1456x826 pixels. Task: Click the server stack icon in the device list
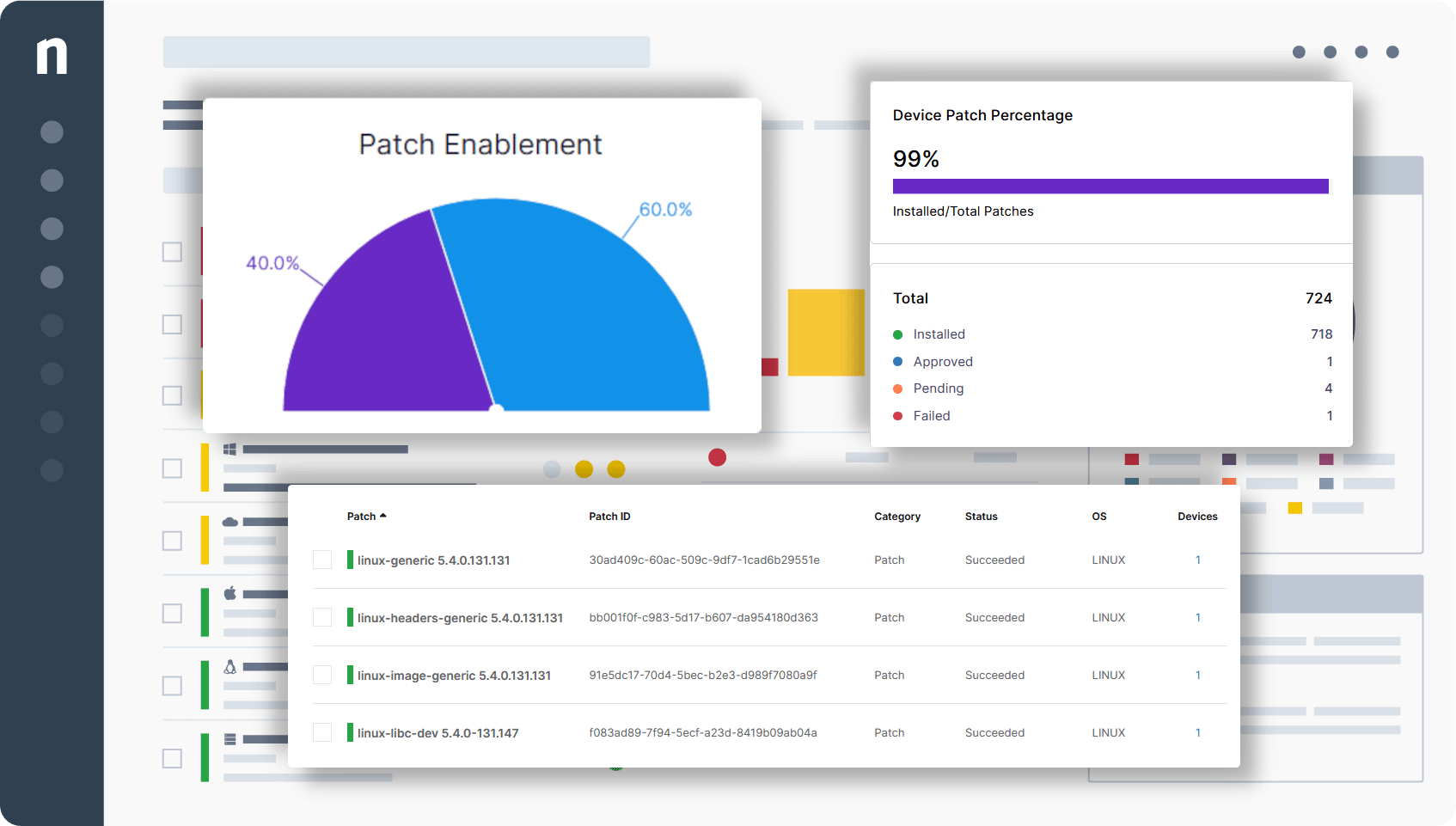[x=229, y=737]
